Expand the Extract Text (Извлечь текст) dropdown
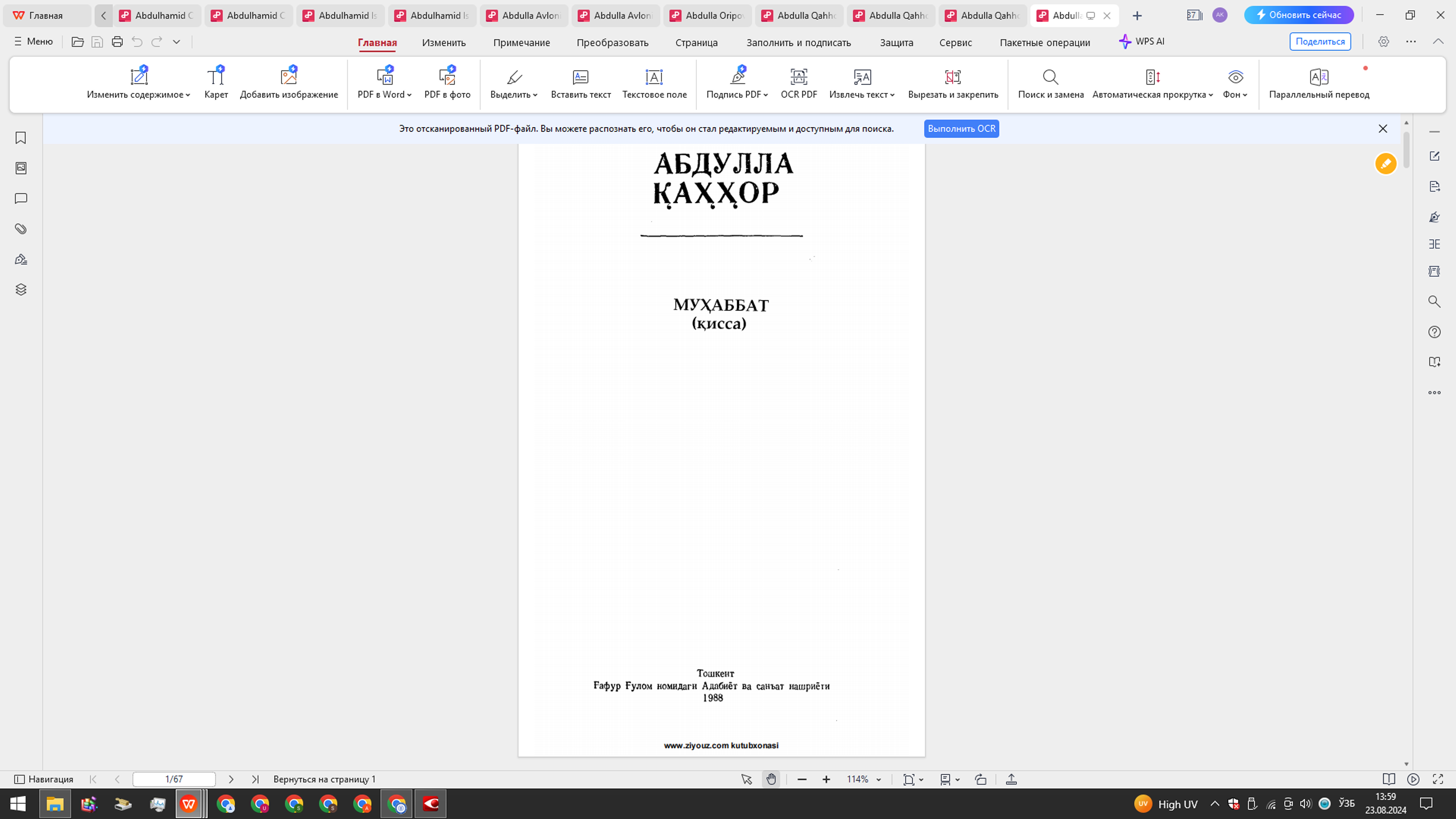Screen dimensions: 1456x819 pos(892,95)
